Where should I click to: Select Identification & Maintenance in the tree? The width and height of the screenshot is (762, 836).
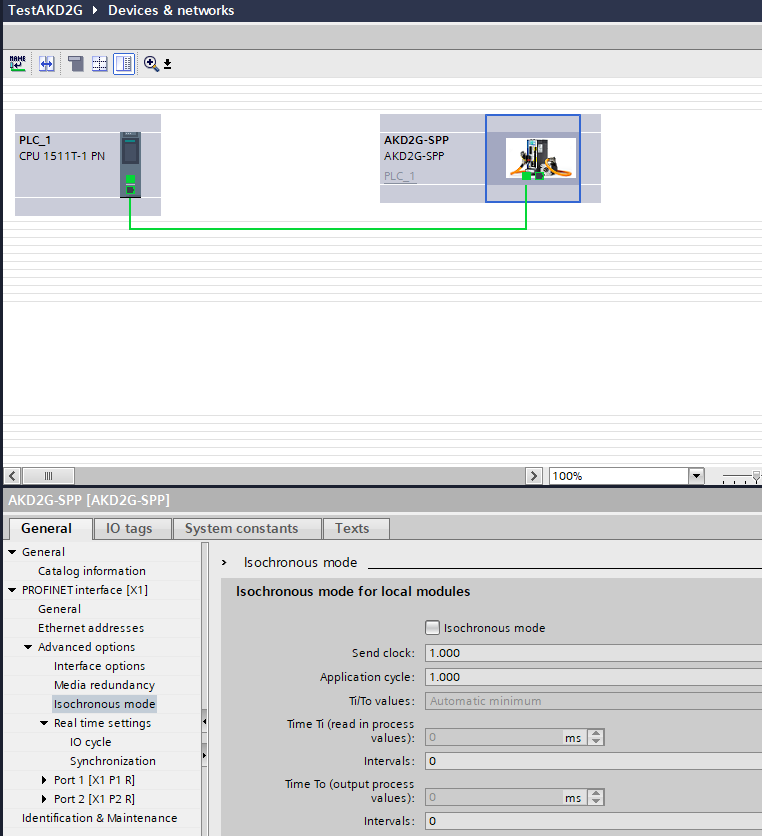[100, 818]
